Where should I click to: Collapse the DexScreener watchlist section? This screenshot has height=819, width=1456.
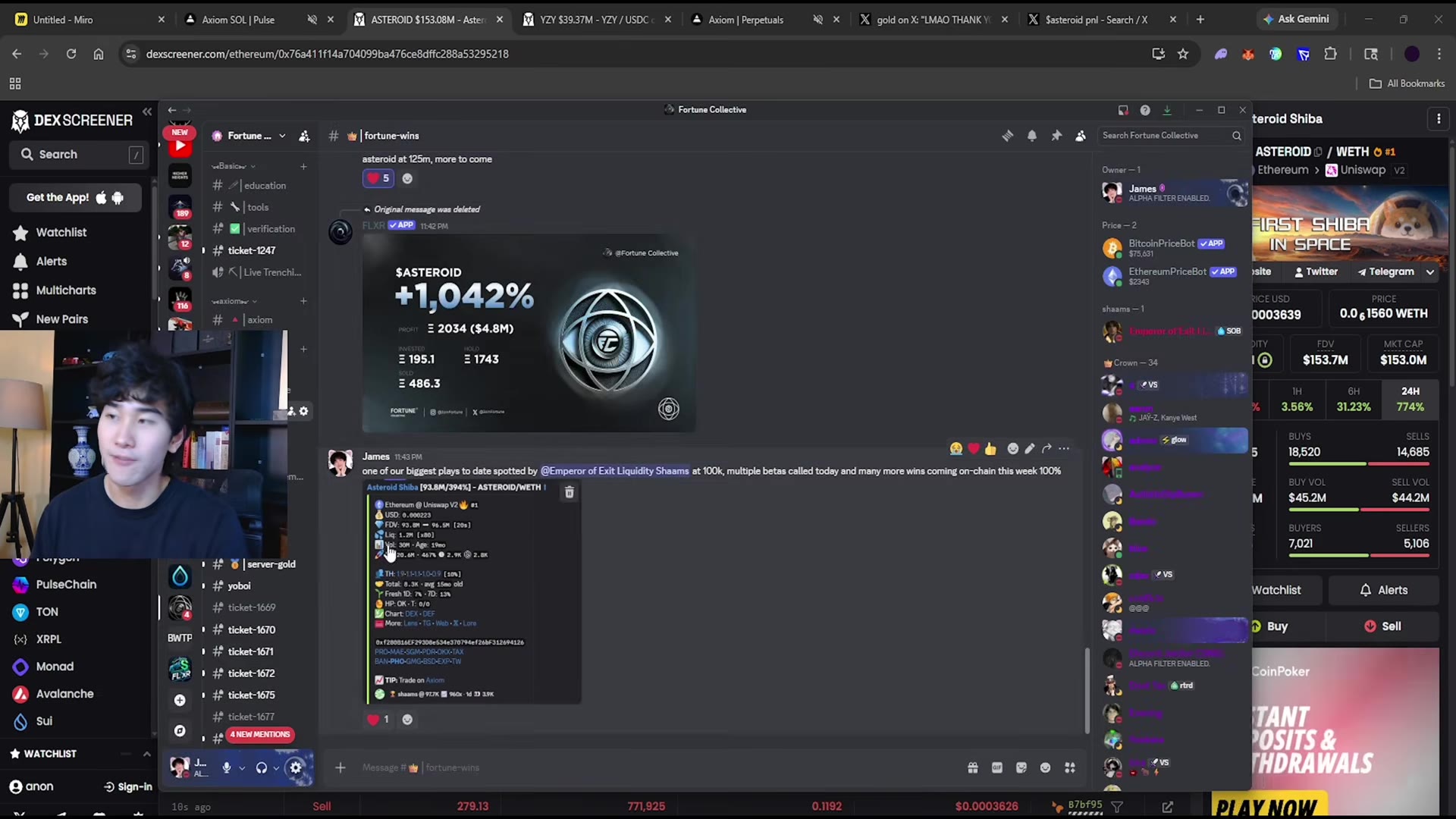pos(146,754)
